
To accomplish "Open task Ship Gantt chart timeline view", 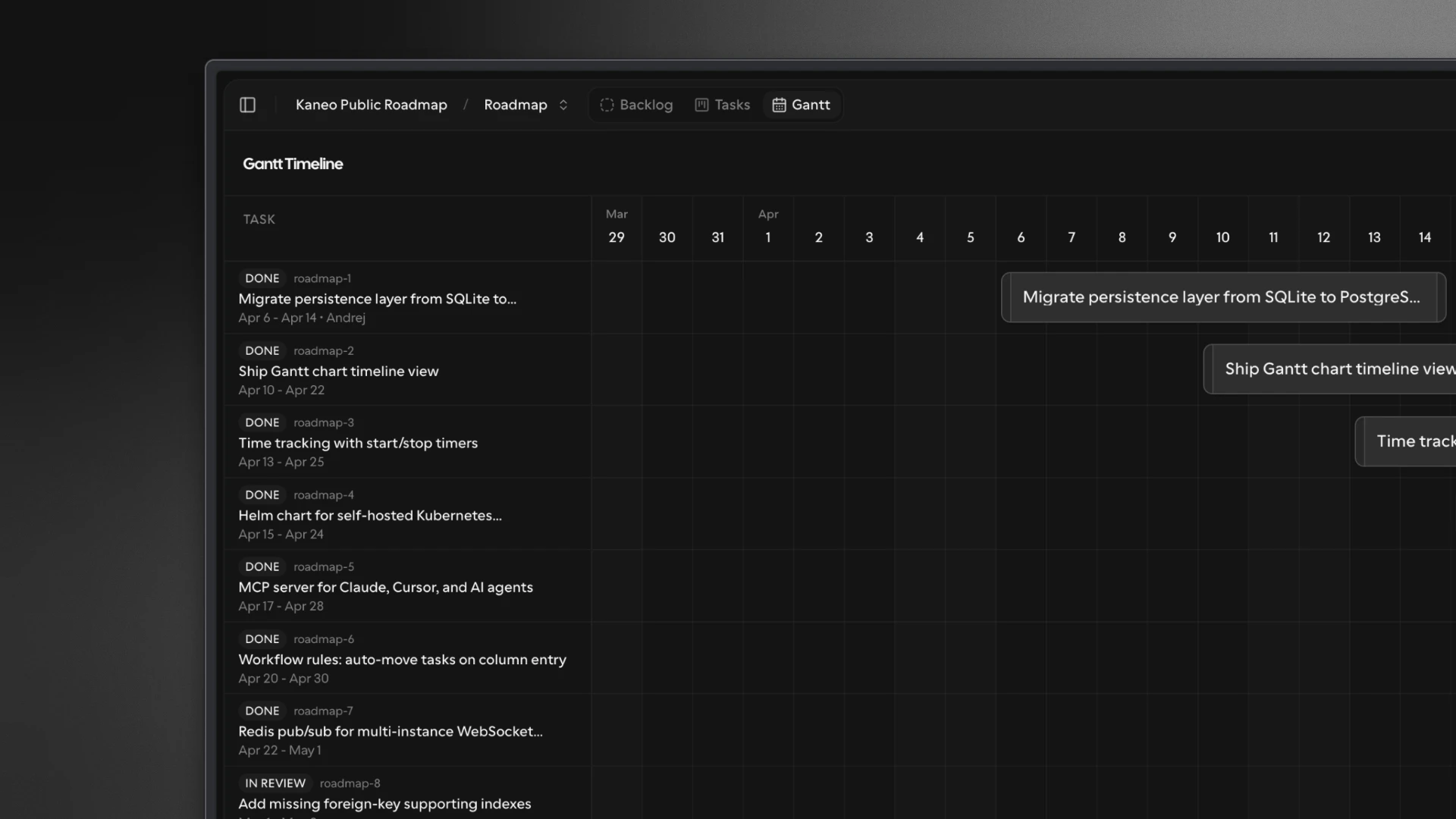I will click(338, 371).
